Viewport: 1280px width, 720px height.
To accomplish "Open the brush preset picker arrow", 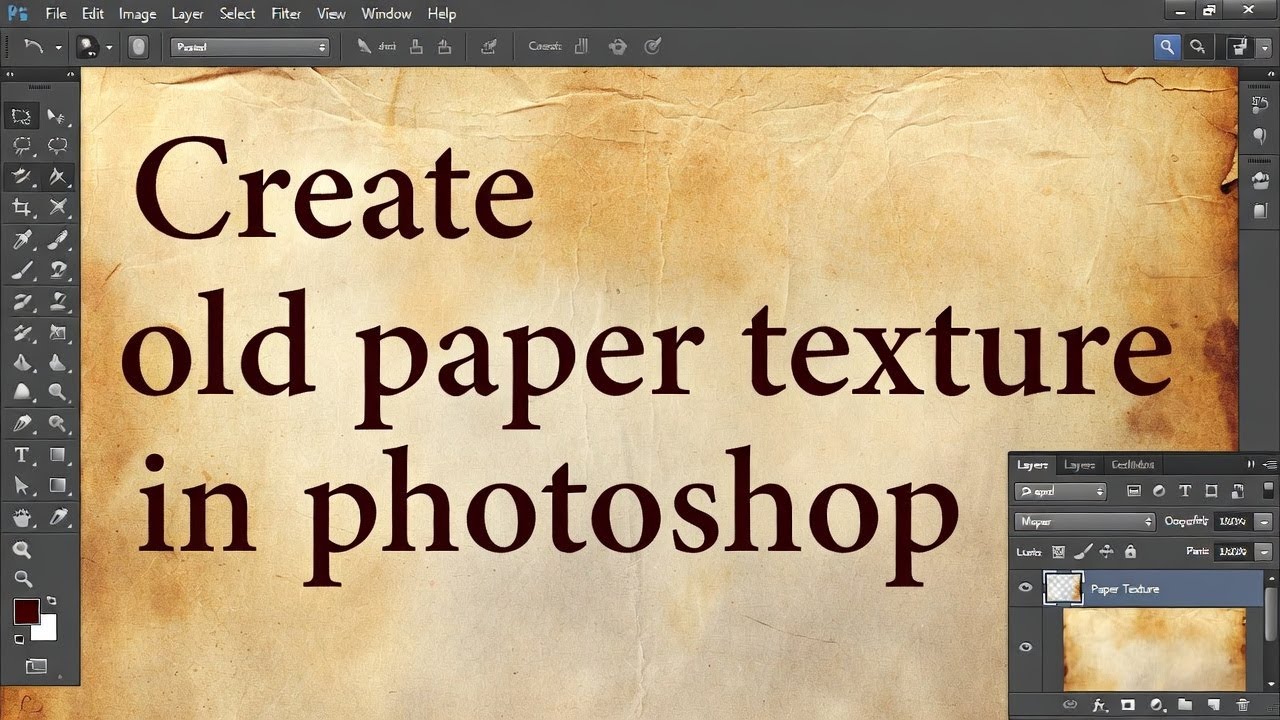I will click(109, 48).
